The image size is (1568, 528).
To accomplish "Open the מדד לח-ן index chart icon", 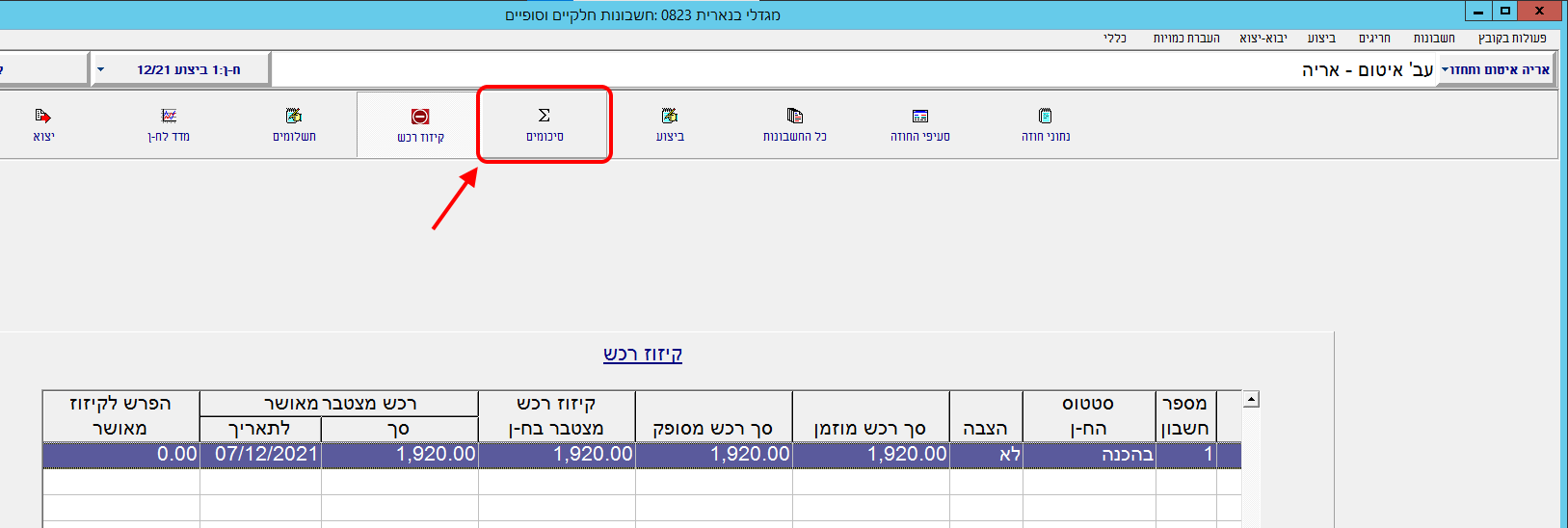I will (169, 124).
